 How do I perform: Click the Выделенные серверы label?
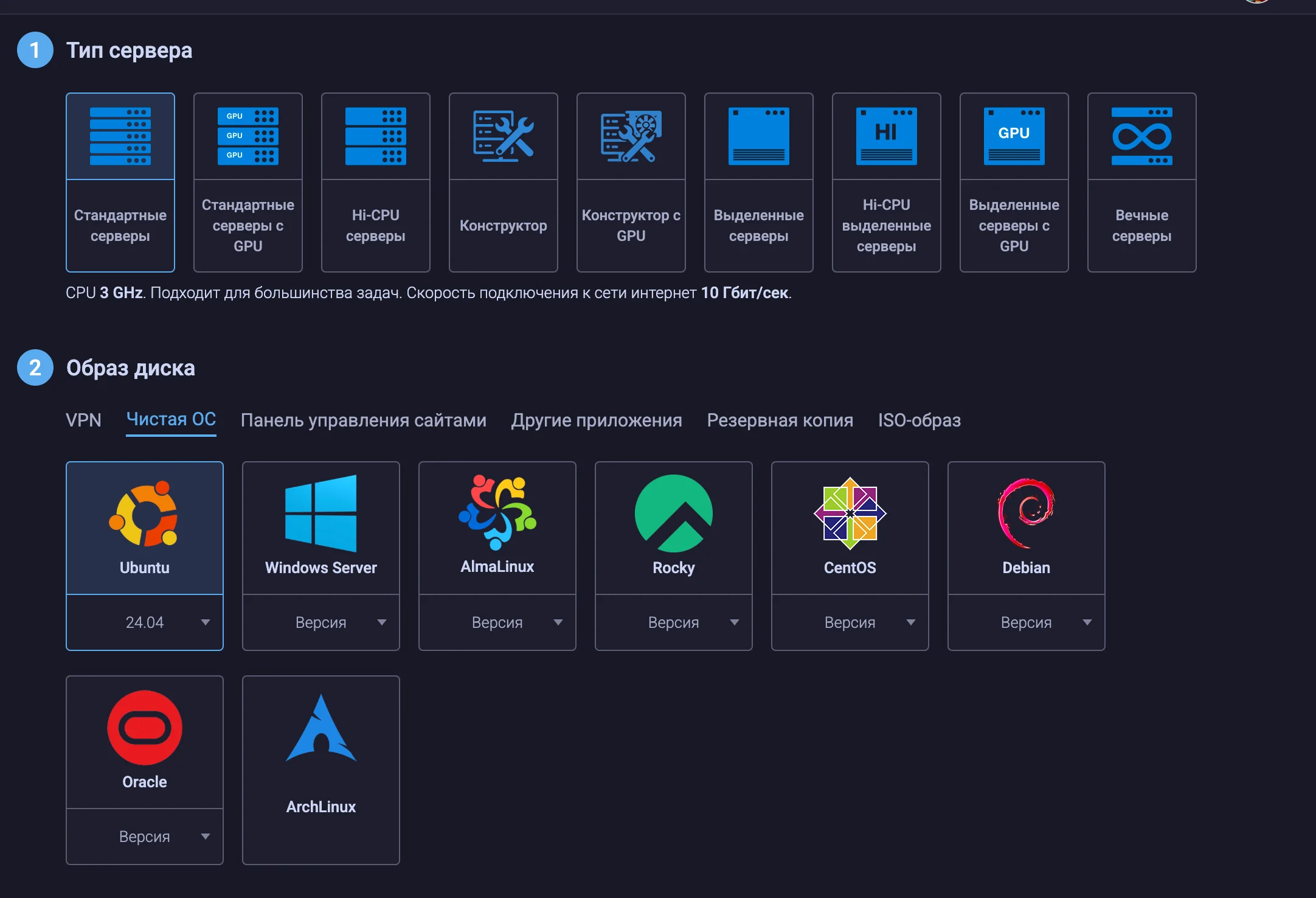pos(759,226)
